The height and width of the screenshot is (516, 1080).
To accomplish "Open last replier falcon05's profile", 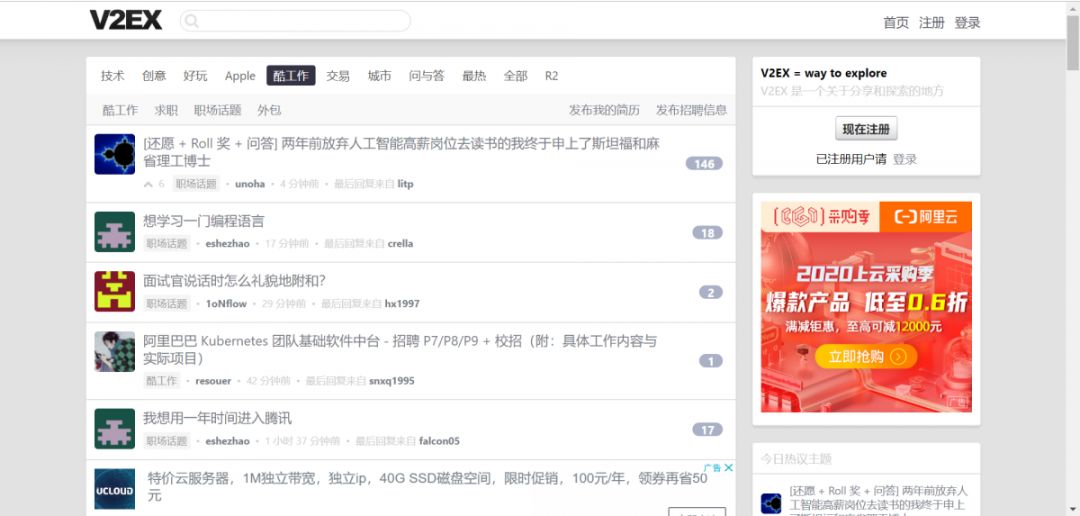I will coord(439,441).
